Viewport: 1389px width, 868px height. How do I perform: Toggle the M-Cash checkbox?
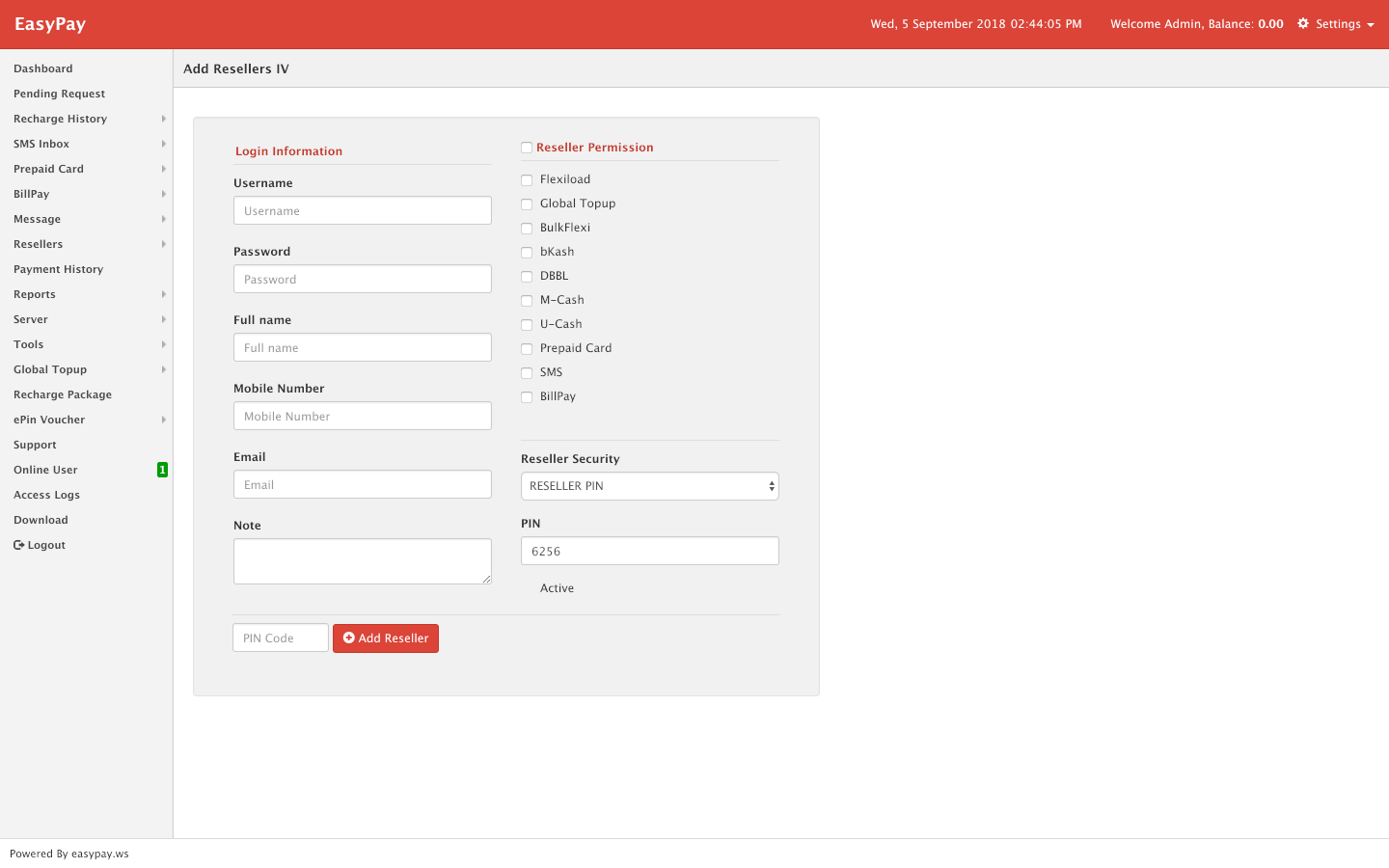coord(527,301)
